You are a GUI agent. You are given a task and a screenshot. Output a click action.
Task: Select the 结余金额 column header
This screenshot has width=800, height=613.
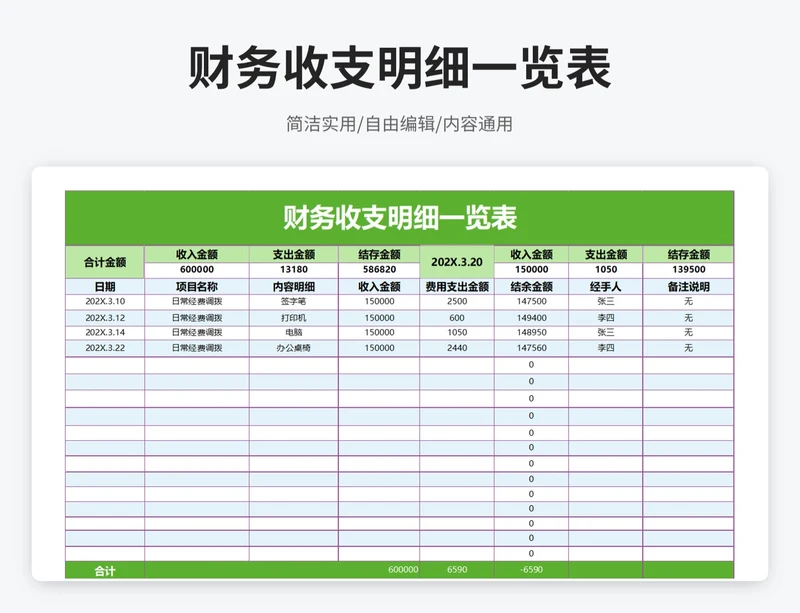point(531,287)
